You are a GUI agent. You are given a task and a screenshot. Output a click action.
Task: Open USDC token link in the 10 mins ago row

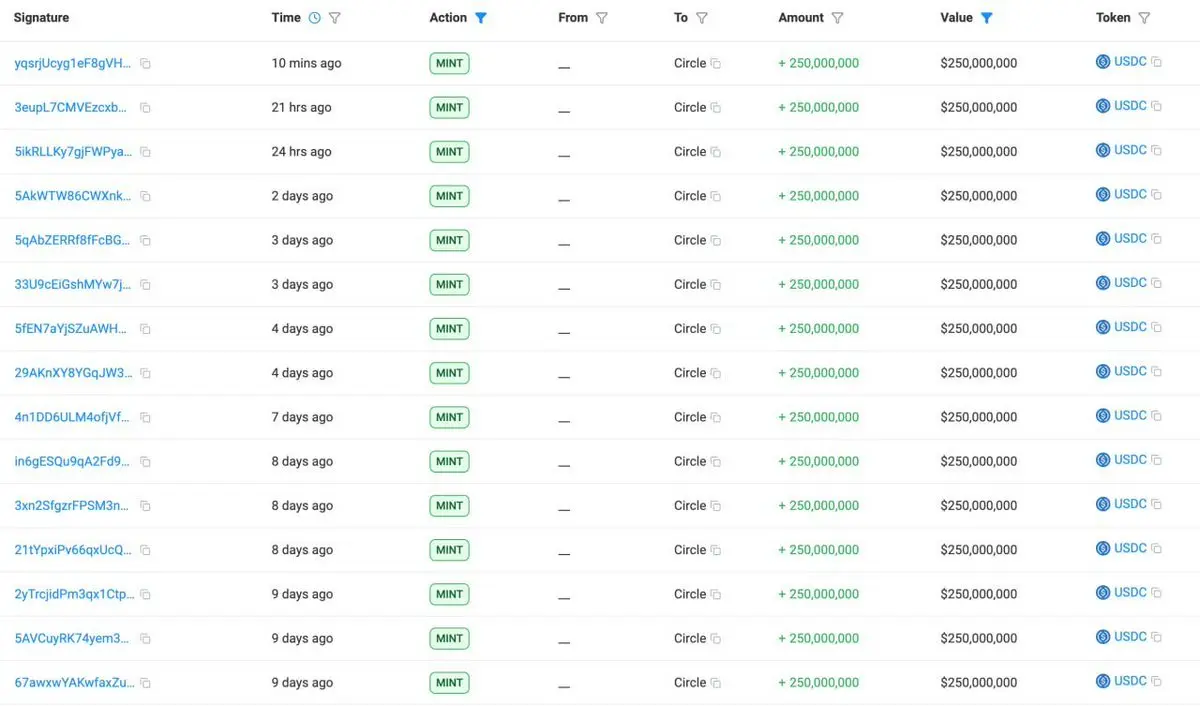pyautogui.click(x=1130, y=62)
